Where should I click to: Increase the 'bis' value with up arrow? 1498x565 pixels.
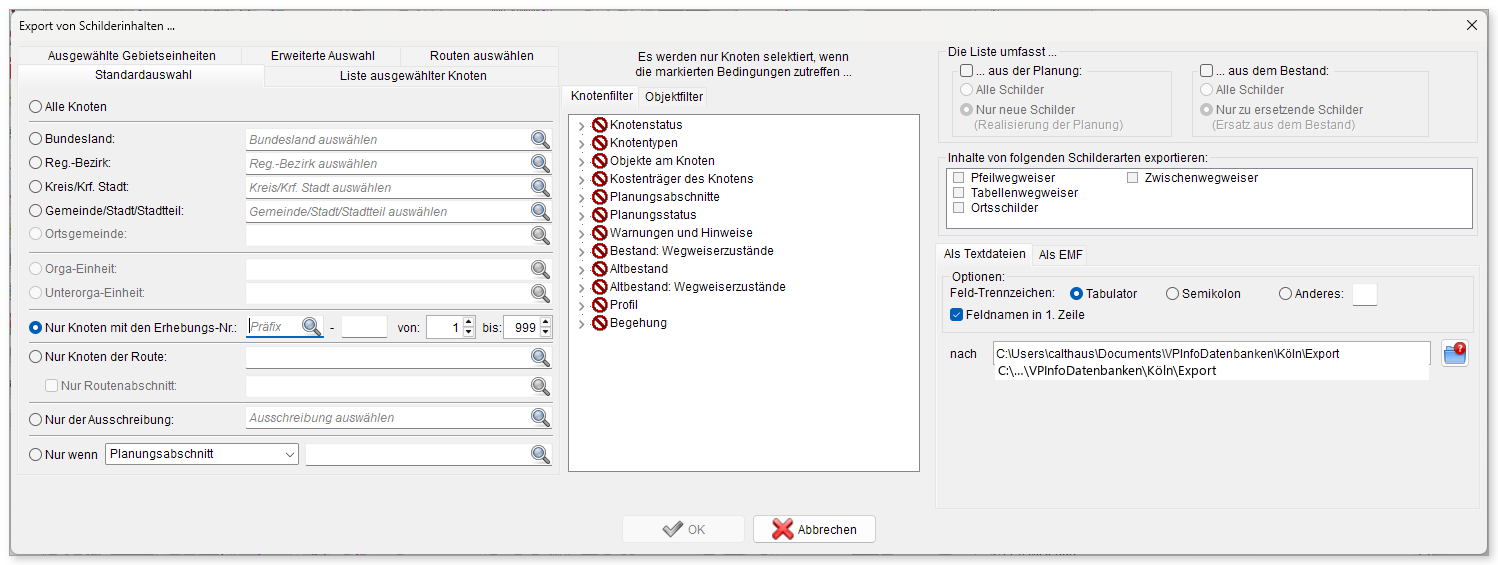[x=545, y=321]
